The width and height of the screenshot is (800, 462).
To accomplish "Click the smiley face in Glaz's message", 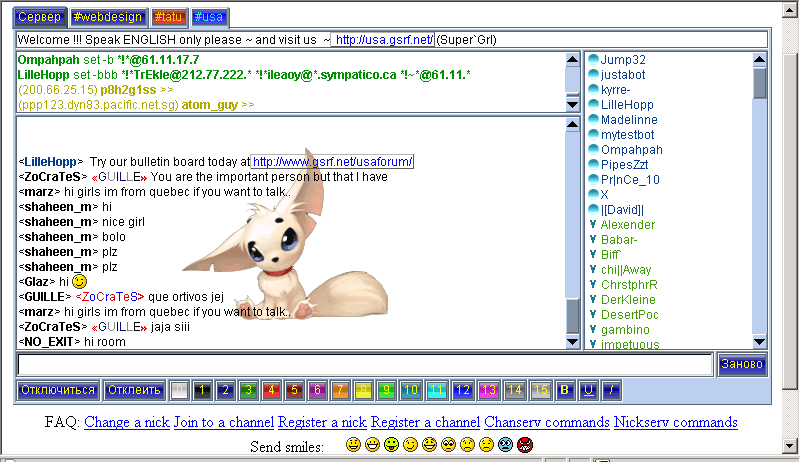I will click(x=79, y=281).
